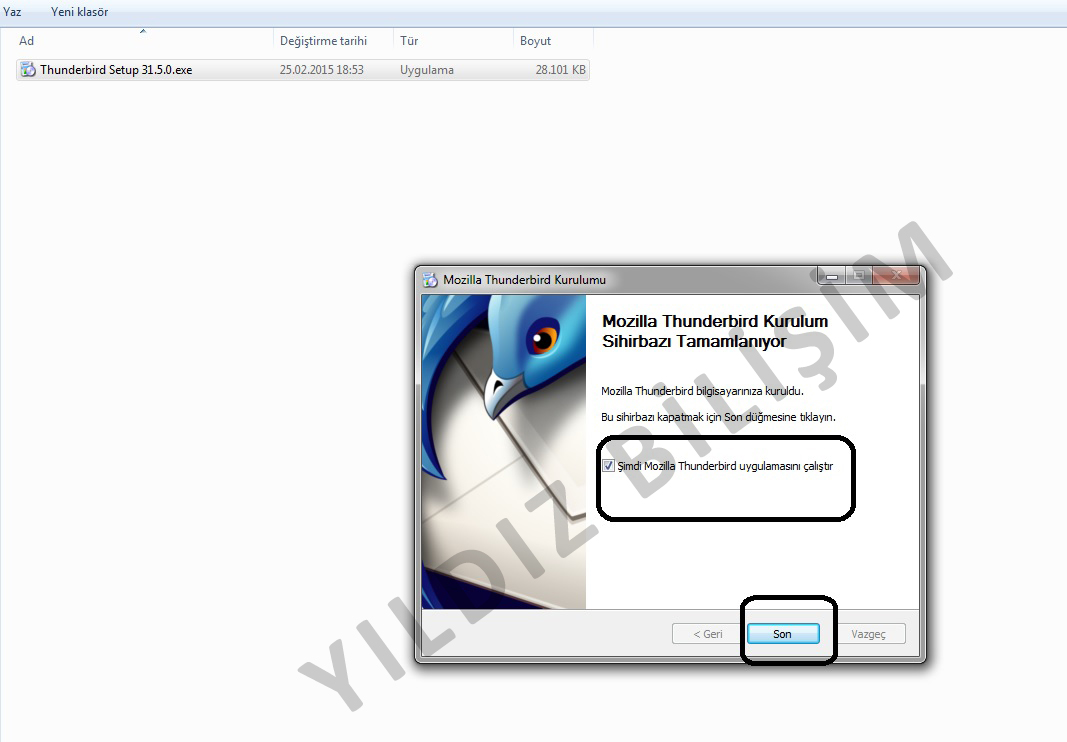Image resolution: width=1067 pixels, height=742 pixels.
Task: Click the 25.02.2015 18:53 date cell
Action: click(x=322, y=69)
